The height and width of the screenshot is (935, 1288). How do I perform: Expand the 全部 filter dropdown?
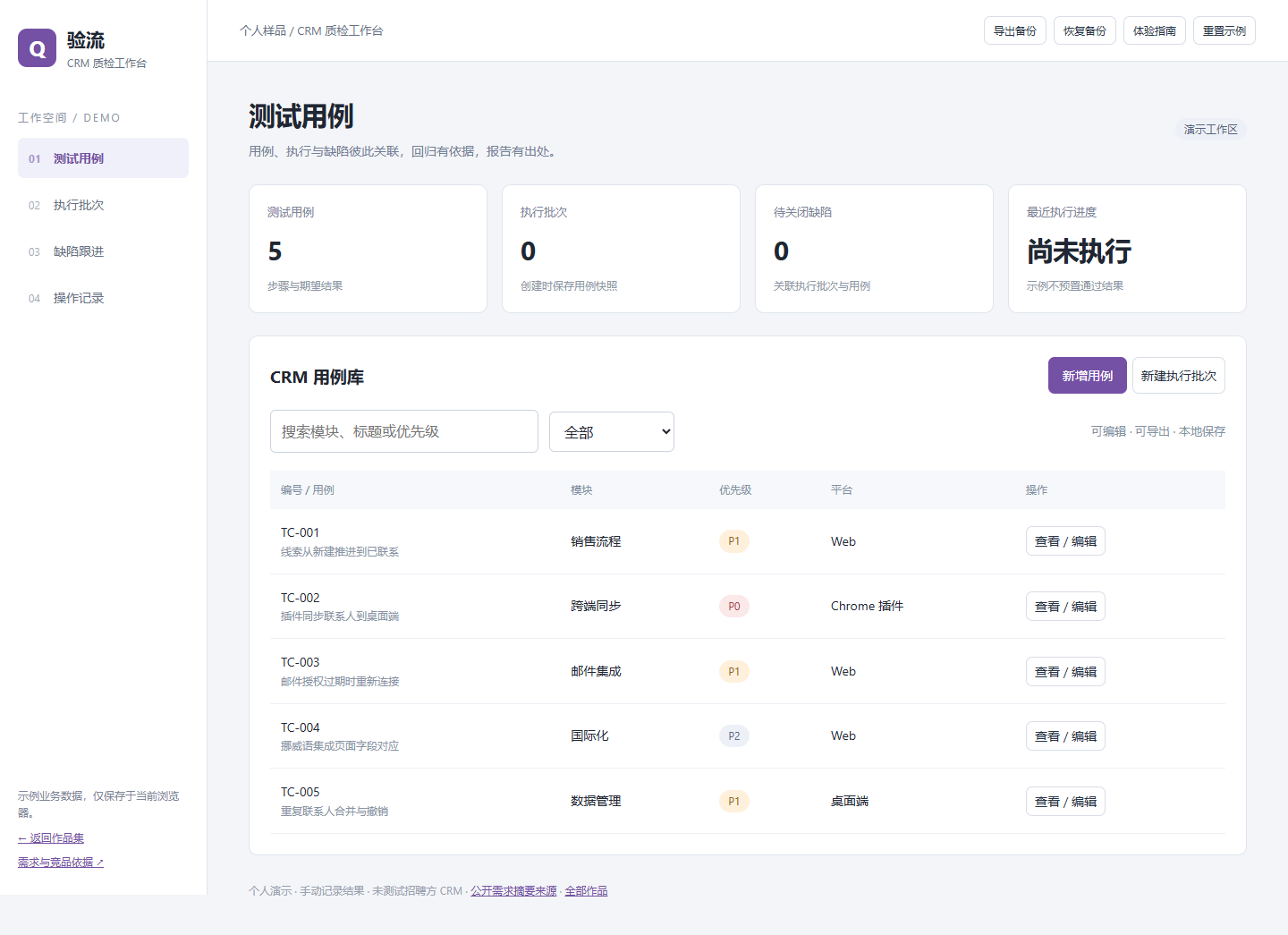(612, 431)
